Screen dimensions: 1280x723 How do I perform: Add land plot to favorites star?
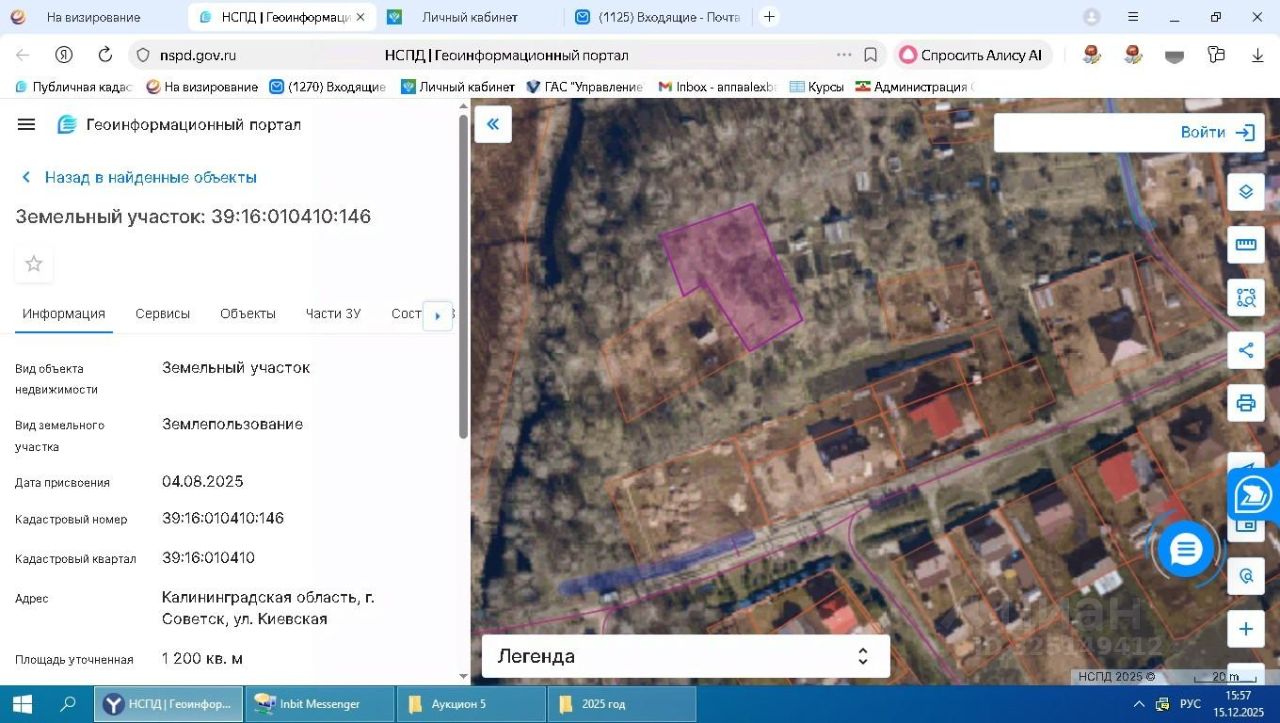(x=34, y=264)
